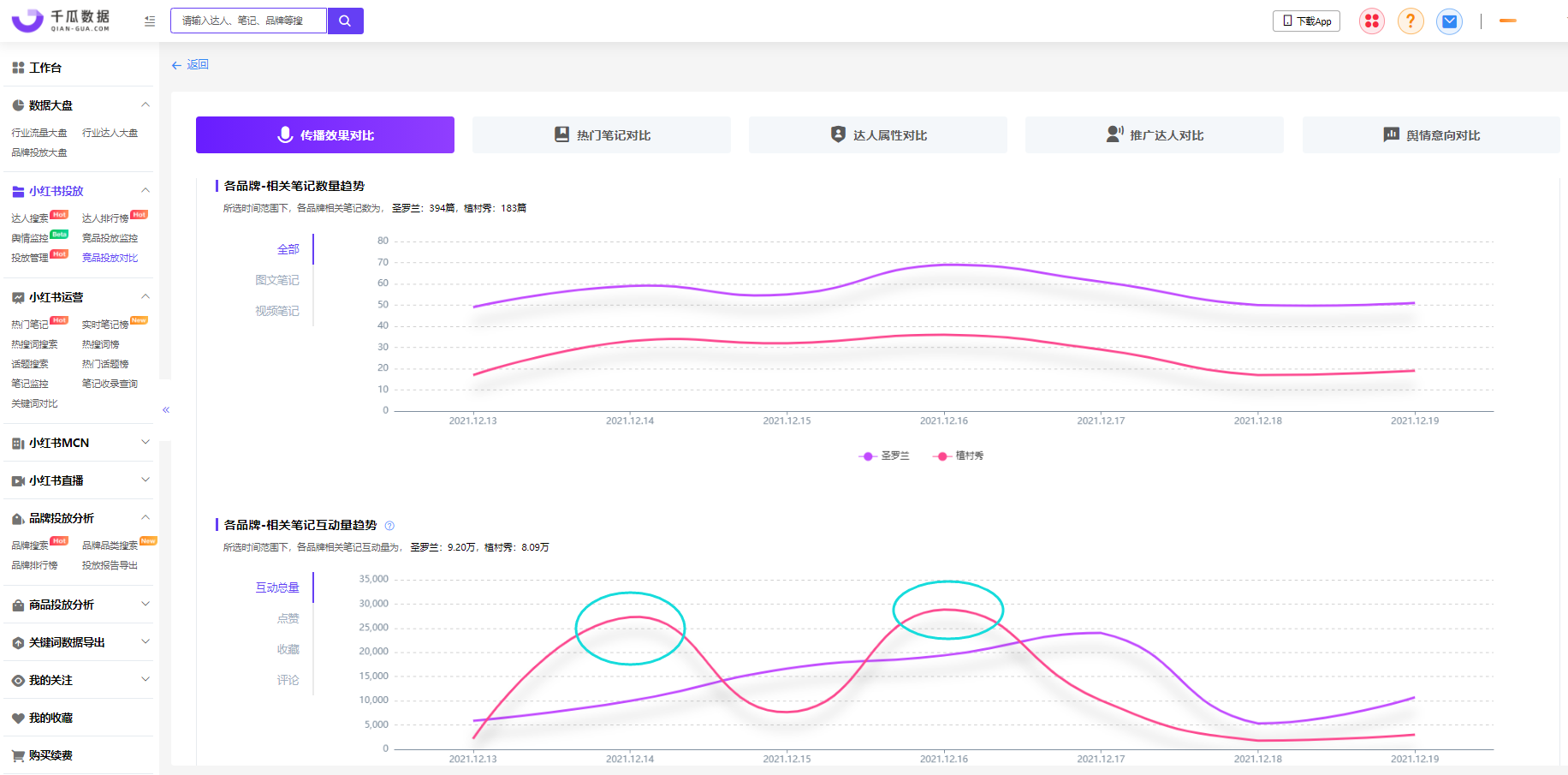
Task: Click the 数据大盘 pie chart icon
Action: 18,105
